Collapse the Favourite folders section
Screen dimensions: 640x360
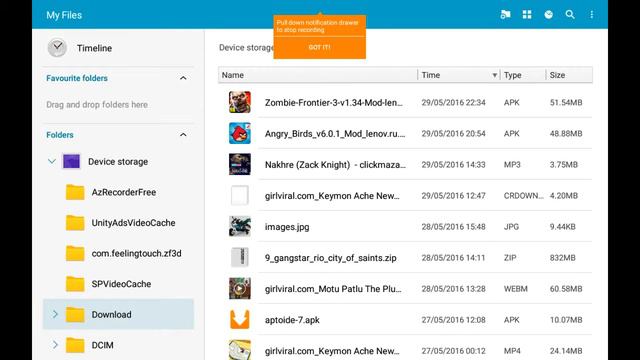183,78
